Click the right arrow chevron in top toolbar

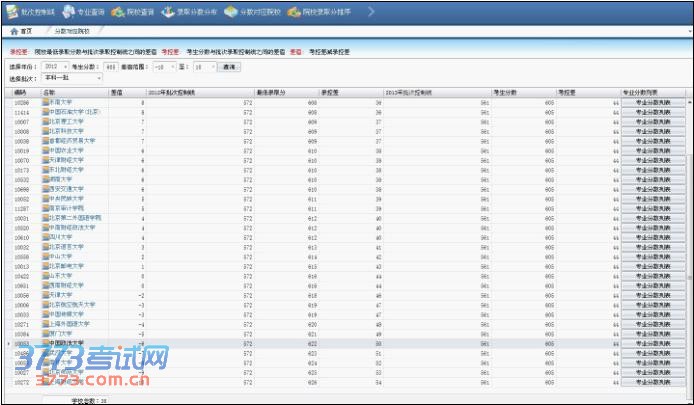tap(370, 12)
